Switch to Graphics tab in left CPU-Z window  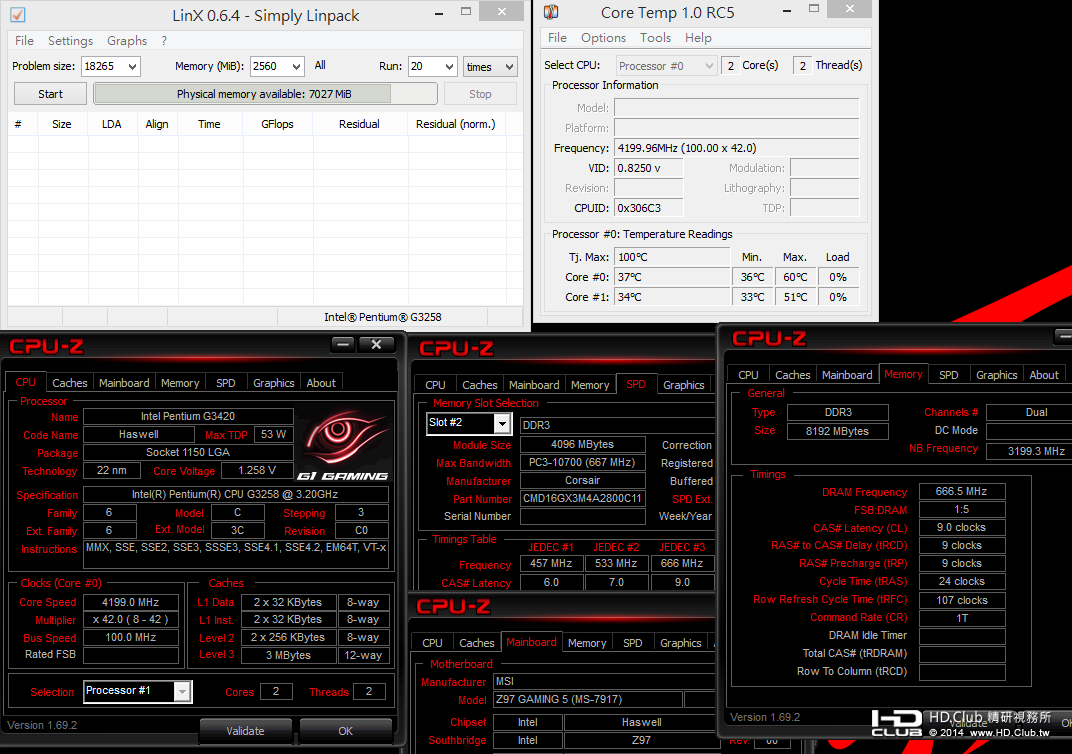[273, 383]
